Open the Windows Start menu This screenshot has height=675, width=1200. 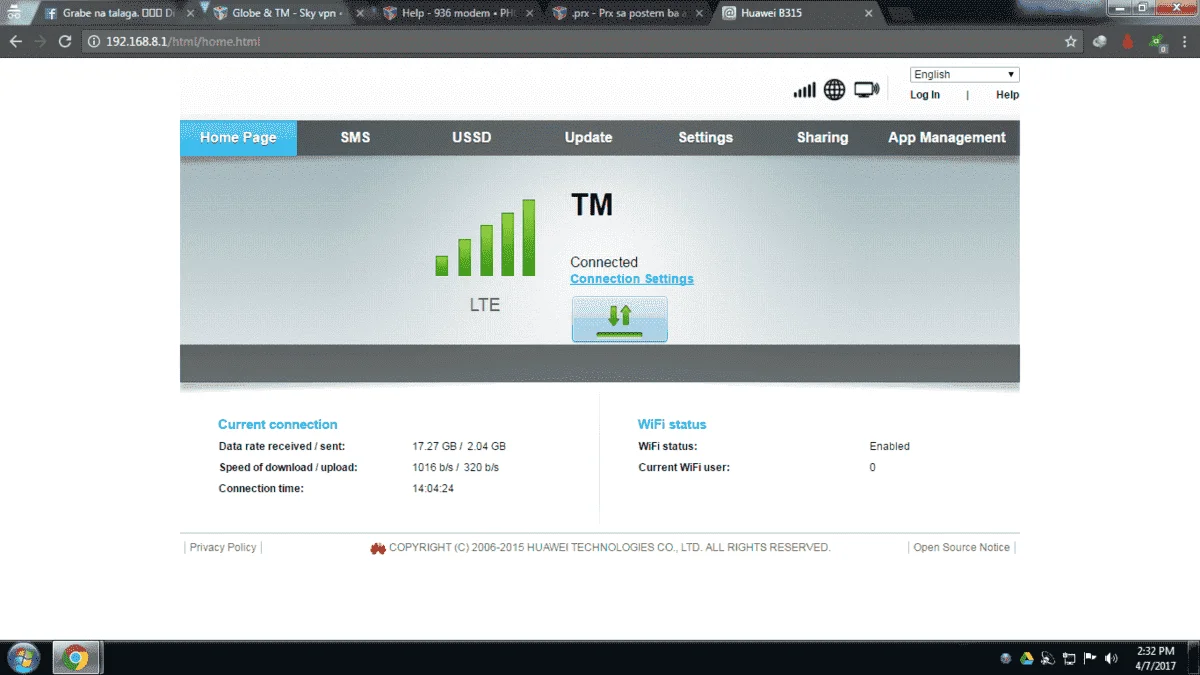coord(23,658)
